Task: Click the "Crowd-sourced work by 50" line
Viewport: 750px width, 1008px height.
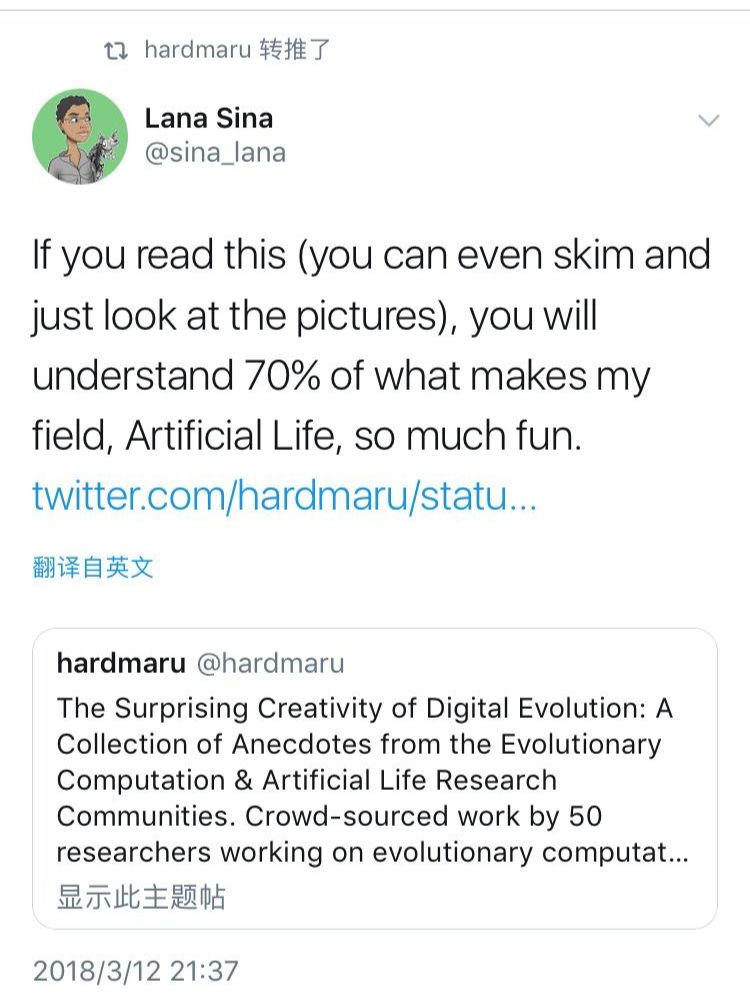Action: click(329, 816)
